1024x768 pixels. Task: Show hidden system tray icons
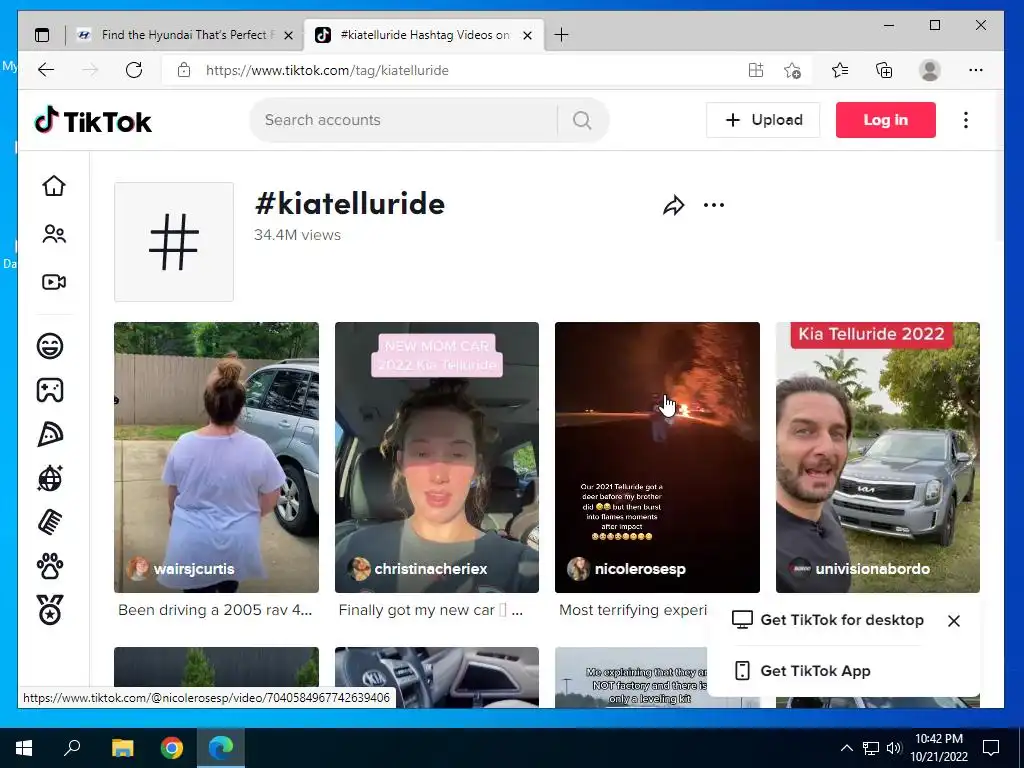coord(846,748)
